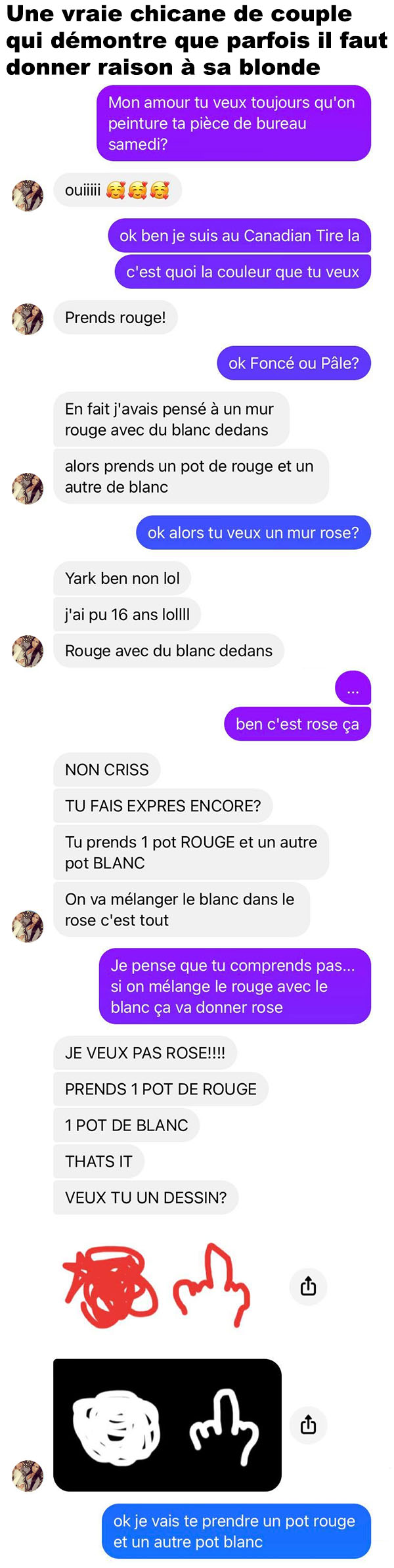394x1568 pixels.
Task: Tap share icon beside black drawing
Action: point(308,1424)
